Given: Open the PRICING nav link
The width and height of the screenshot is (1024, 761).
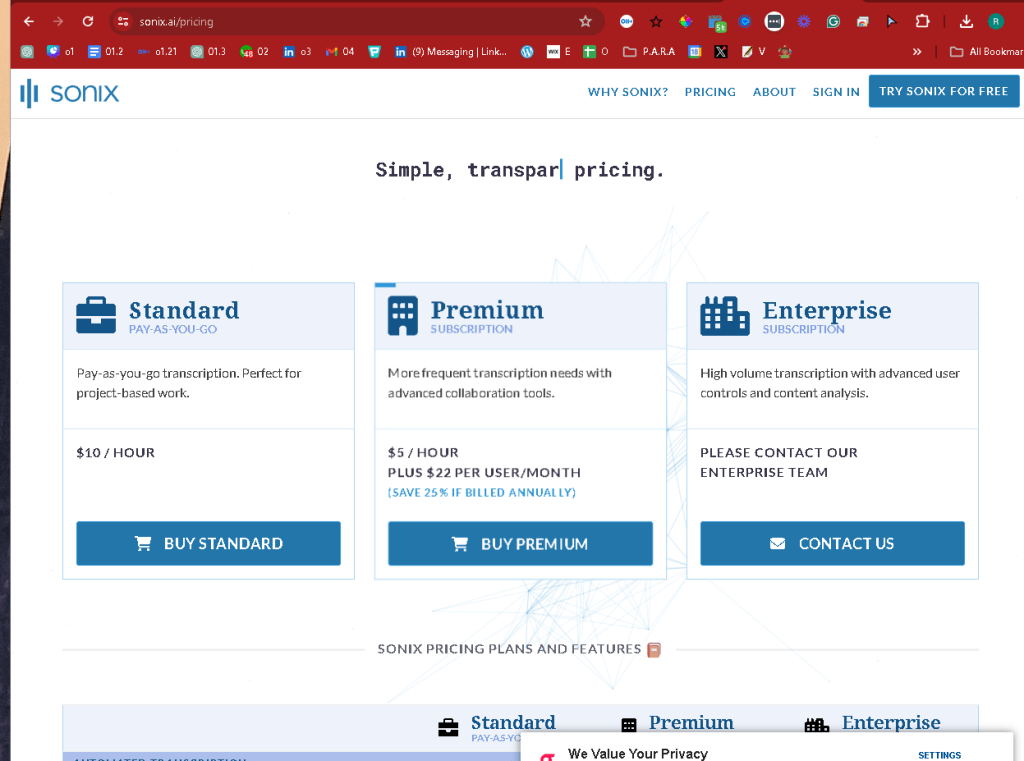Looking at the screenshot, I should point(710,92).
